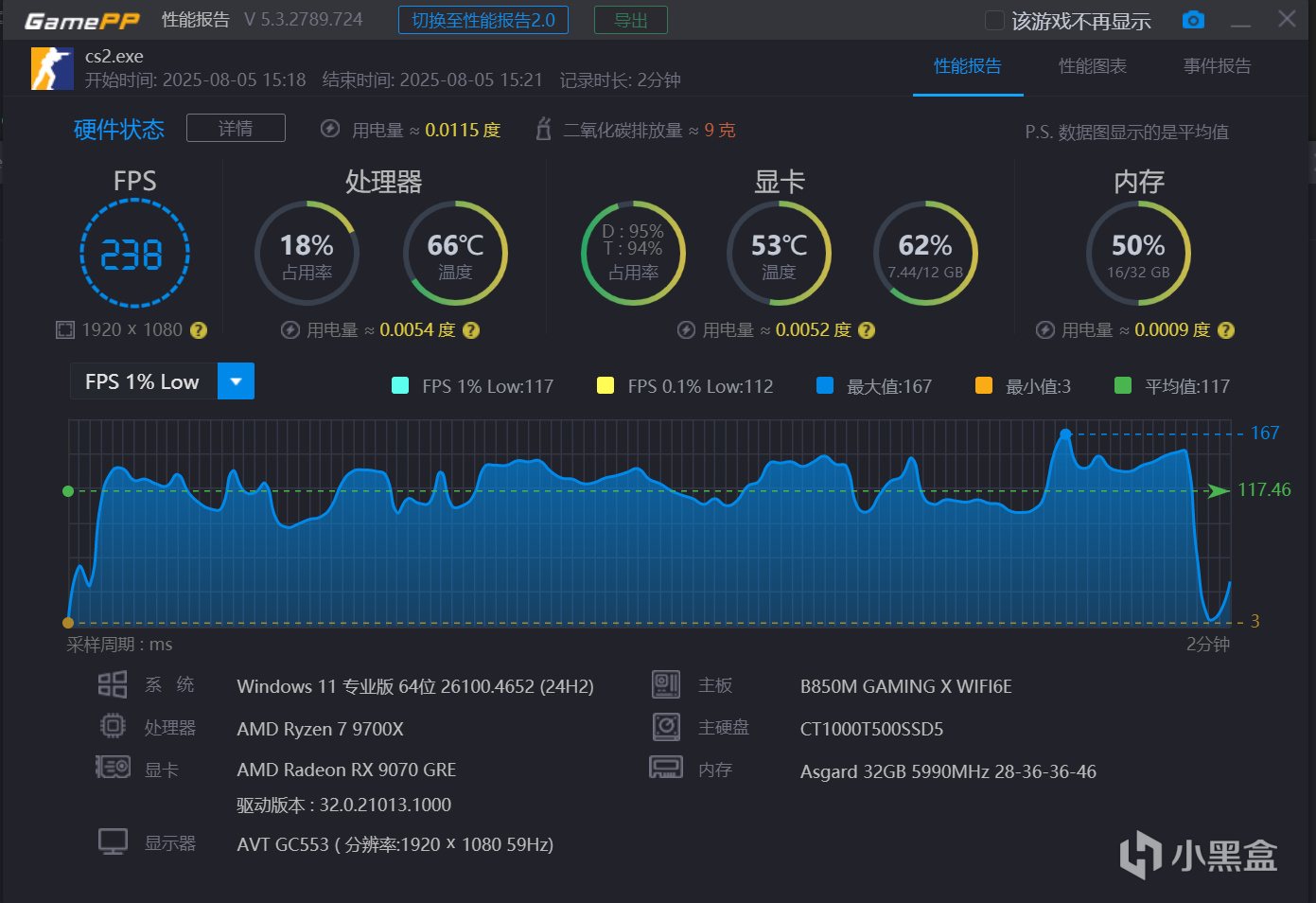Click the 硬件状态 heading
This screenshot has width=1316, height=903.
(119, 129)
